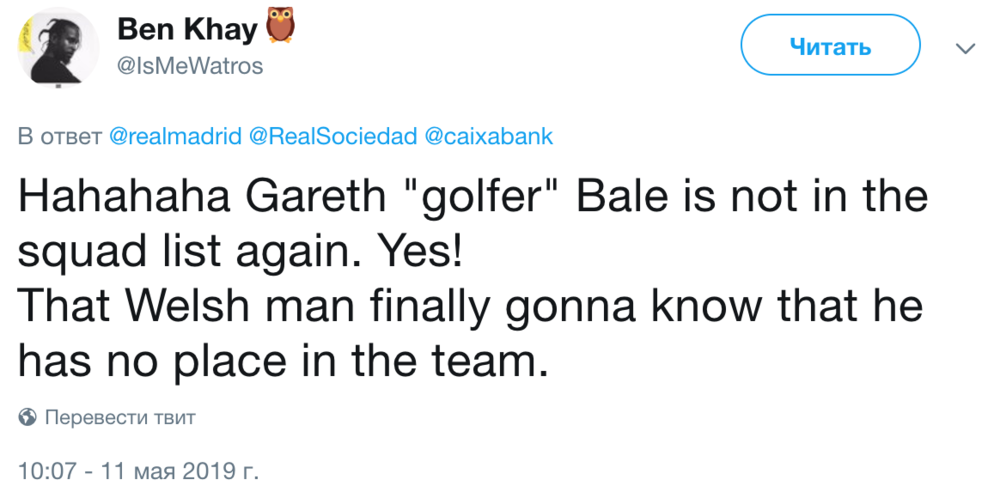Expand the tweet options chevron
Screen dimensions: 1000x498
pyautogui.click(x=965, y=48)
